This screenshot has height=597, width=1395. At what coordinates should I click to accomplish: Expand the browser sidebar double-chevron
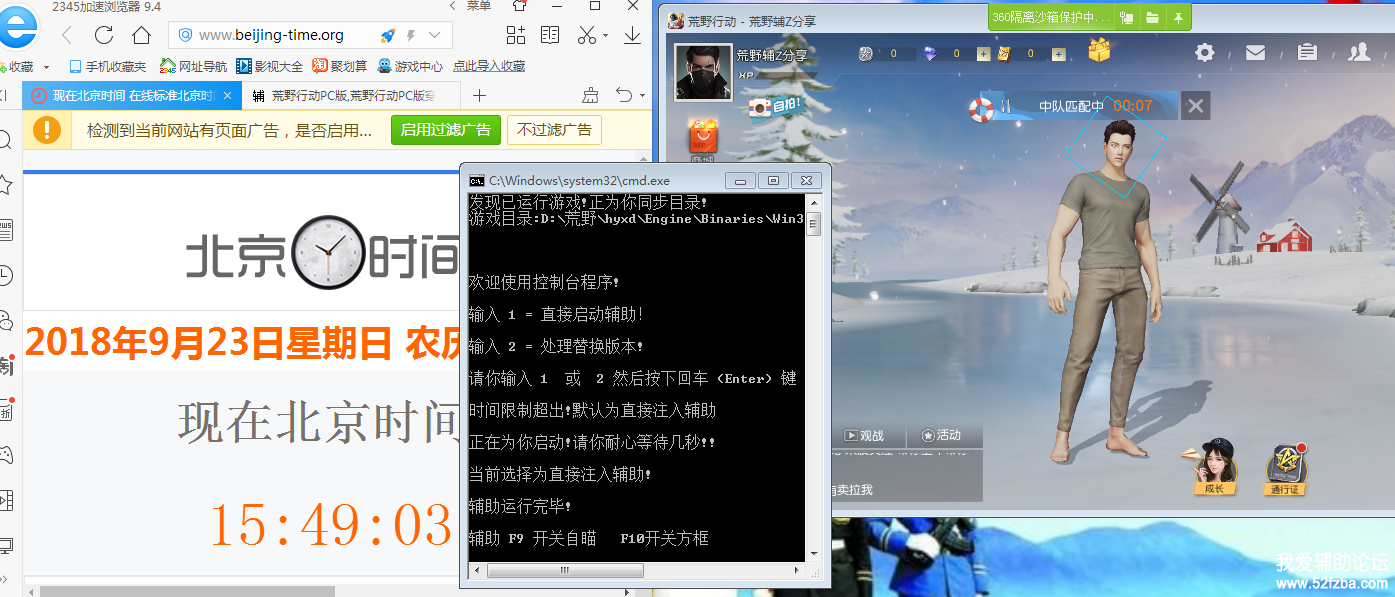4,579
